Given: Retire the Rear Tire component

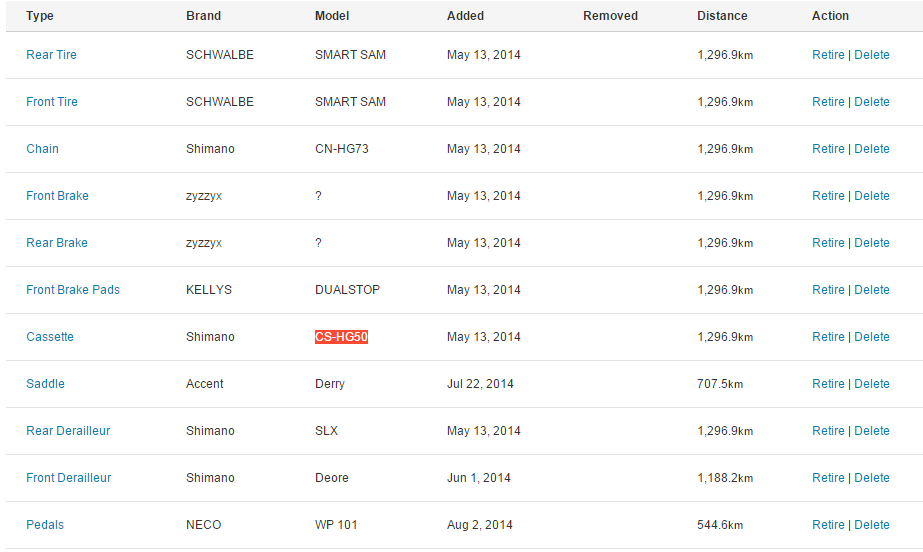Looking at the screenshot, I should click(828, 55).
